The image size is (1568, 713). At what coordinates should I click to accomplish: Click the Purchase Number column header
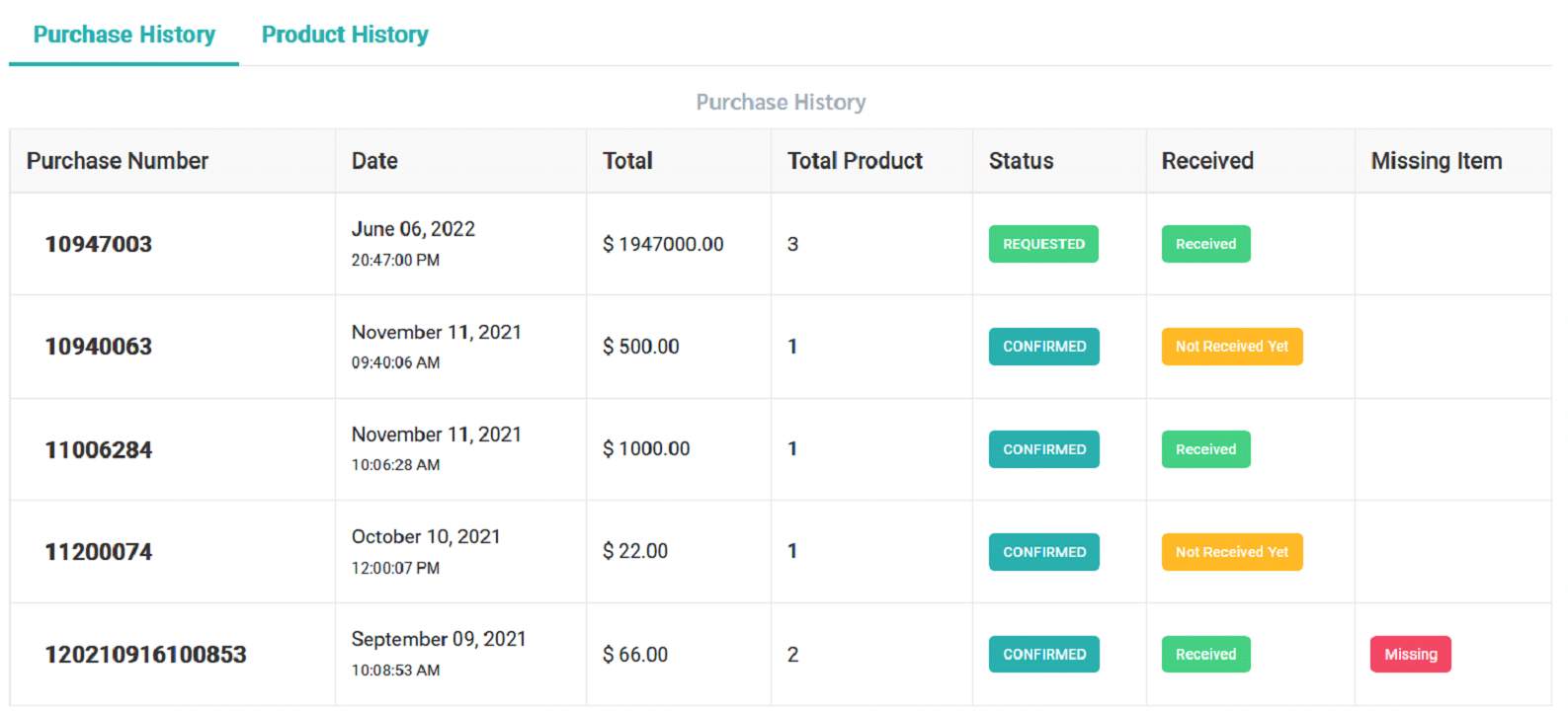click(118, 161)
